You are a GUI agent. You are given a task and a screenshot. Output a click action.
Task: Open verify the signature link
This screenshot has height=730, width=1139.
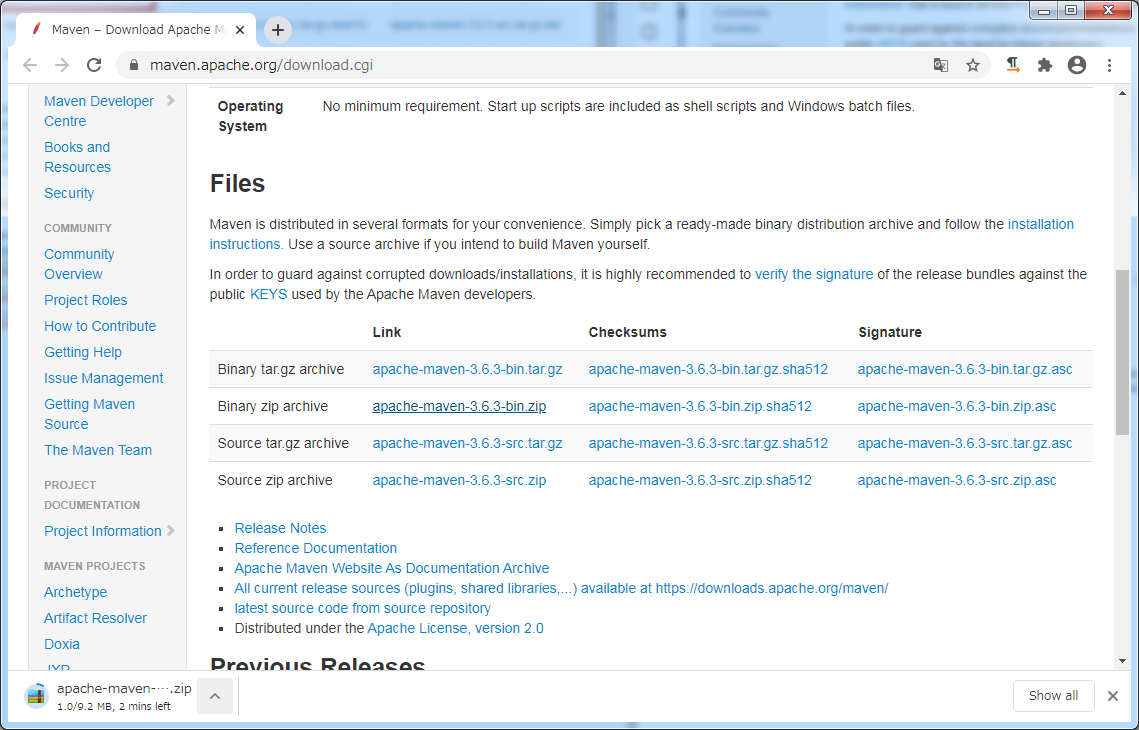(x=814, y=275)
